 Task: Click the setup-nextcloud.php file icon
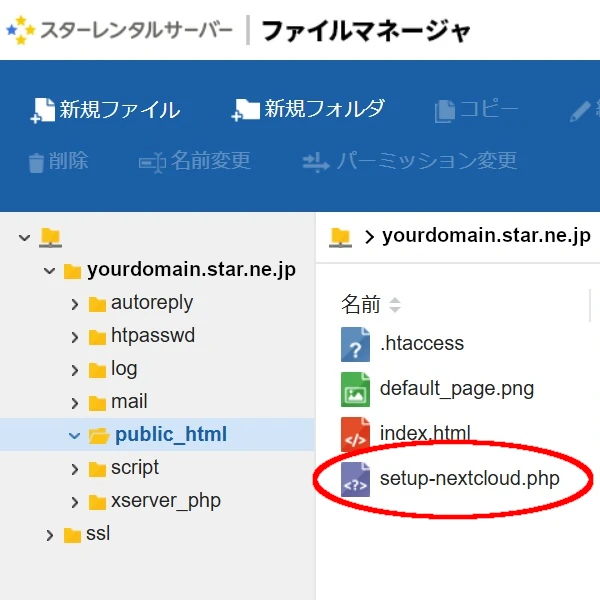coord(355,479)
